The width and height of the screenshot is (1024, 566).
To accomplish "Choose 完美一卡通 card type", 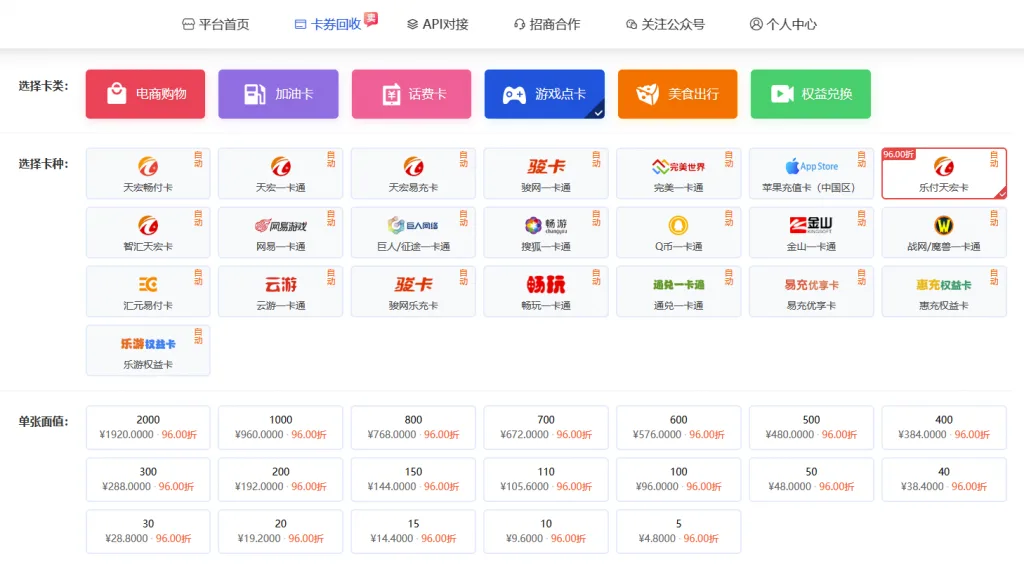I will click(x=679, y=174).
